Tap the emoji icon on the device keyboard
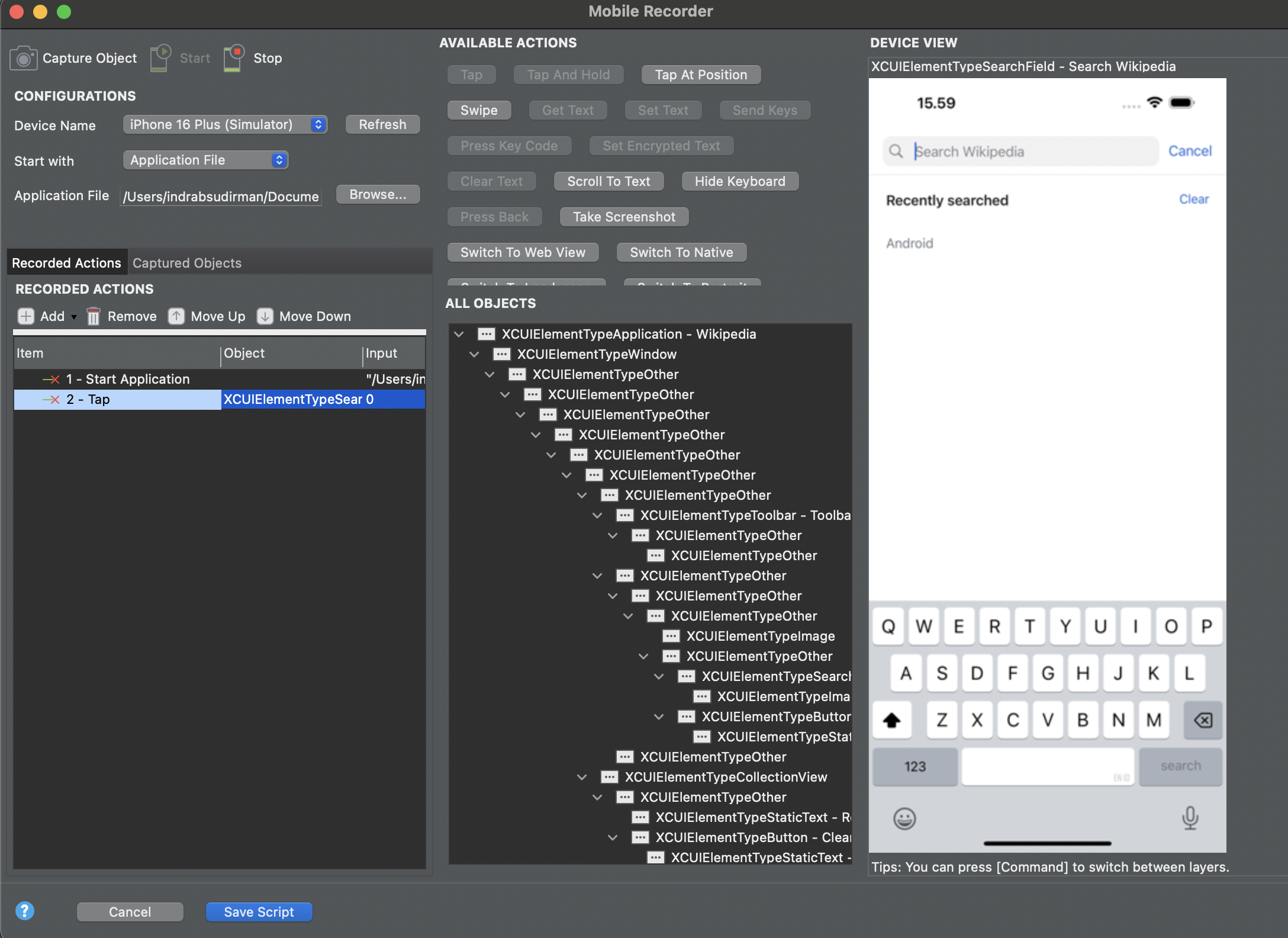 coord(904,818)
